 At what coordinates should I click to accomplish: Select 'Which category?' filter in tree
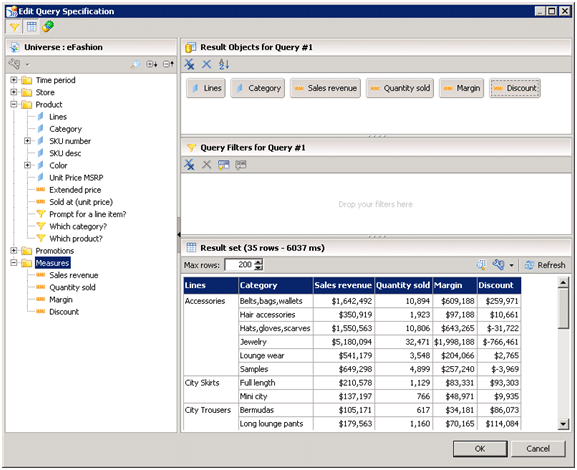78,226
